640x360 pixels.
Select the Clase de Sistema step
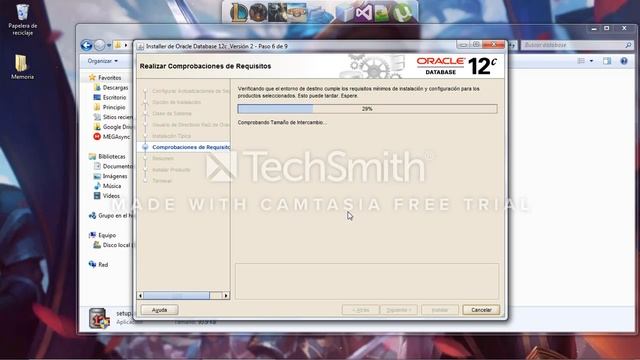pos(171,113)
